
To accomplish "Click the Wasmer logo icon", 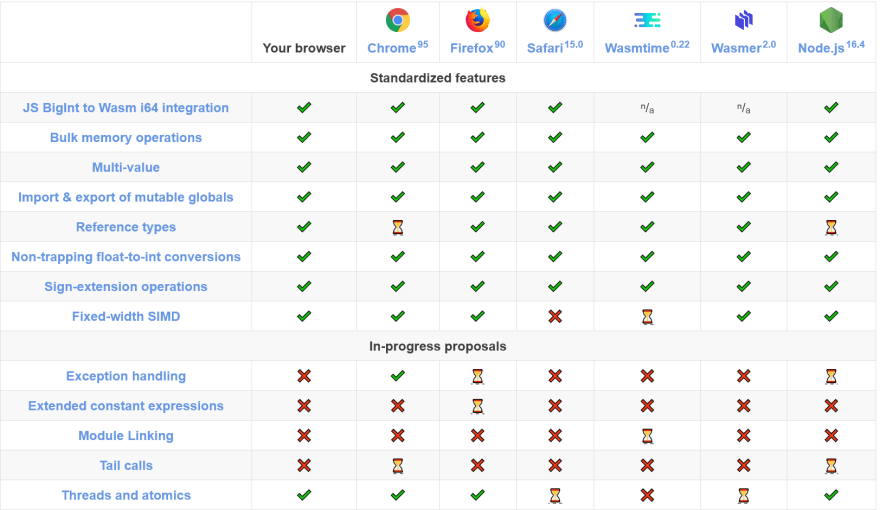I will click(743, 21).
